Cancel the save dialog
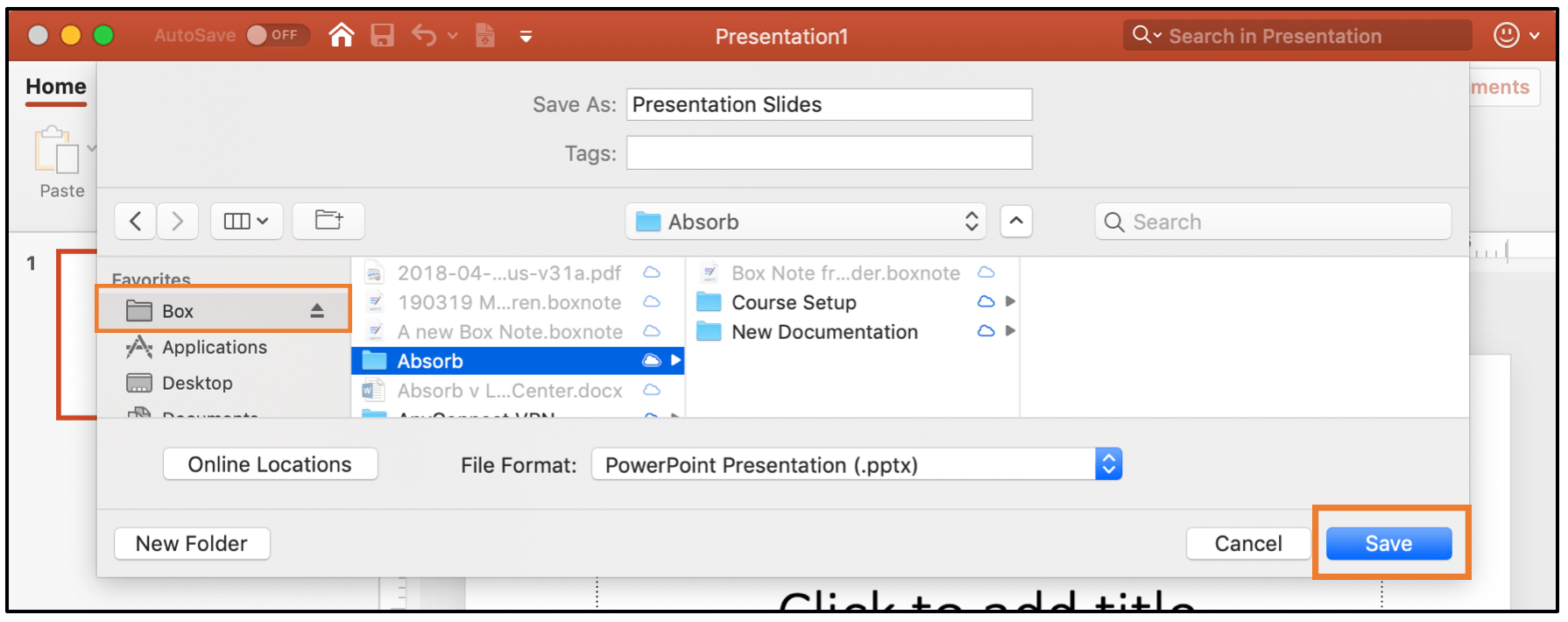This screenshot has height=622, width=1568. [x=1248, y=543]
